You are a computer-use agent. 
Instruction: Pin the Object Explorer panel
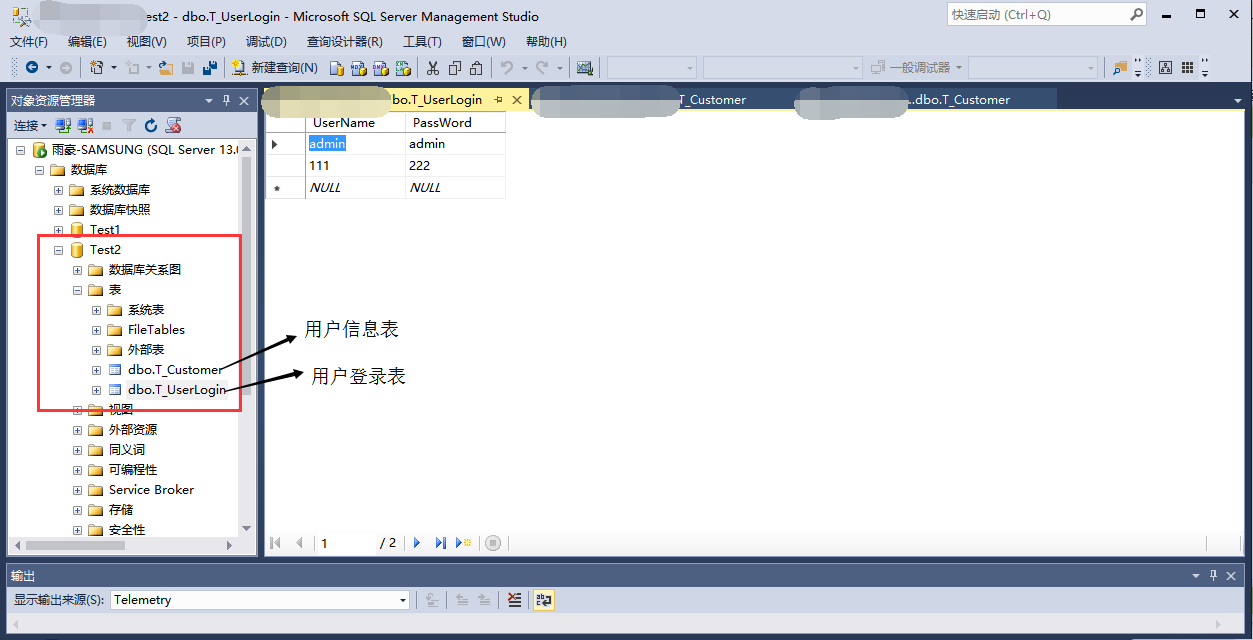coord(226,100)
